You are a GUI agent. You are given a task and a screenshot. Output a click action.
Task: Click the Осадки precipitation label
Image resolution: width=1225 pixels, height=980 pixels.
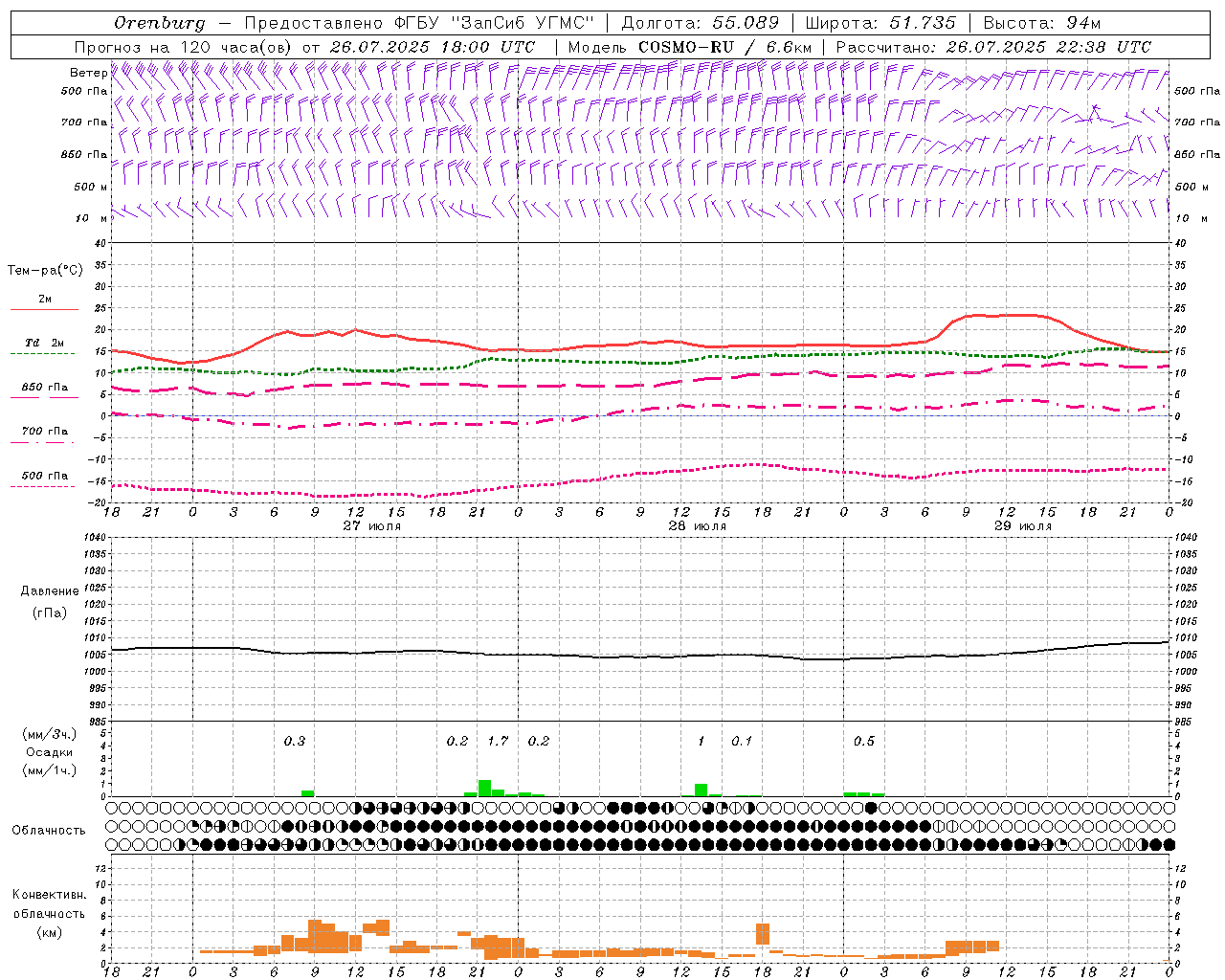tap(50, 752)
